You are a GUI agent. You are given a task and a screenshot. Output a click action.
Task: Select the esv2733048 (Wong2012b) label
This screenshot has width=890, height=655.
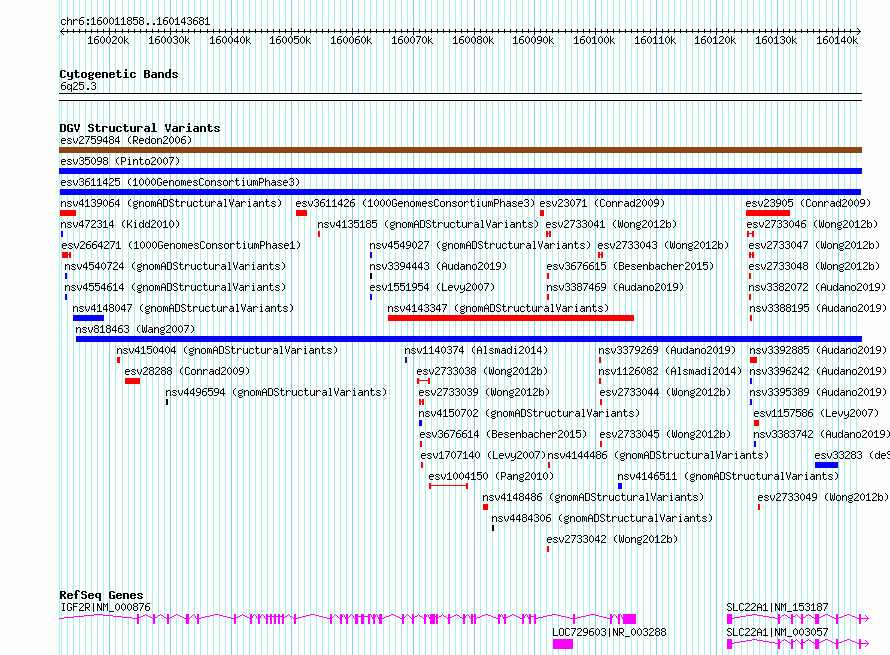pos(814,266)
